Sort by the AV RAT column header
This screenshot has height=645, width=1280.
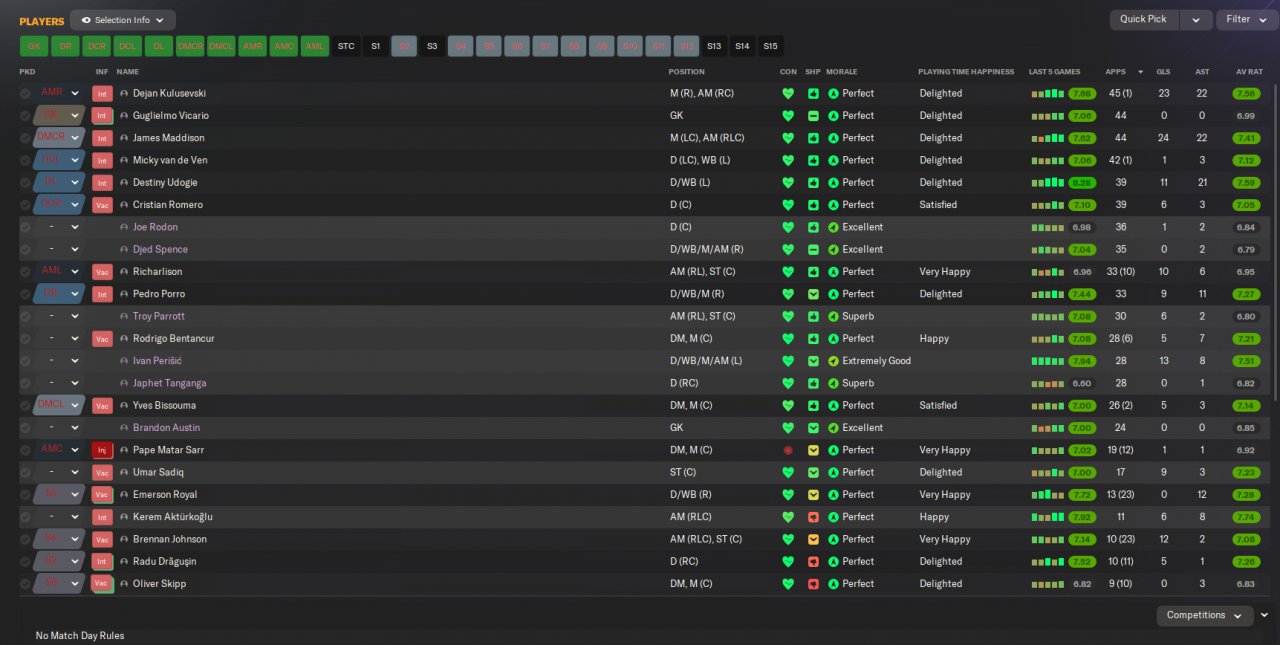pos(1249,72)
